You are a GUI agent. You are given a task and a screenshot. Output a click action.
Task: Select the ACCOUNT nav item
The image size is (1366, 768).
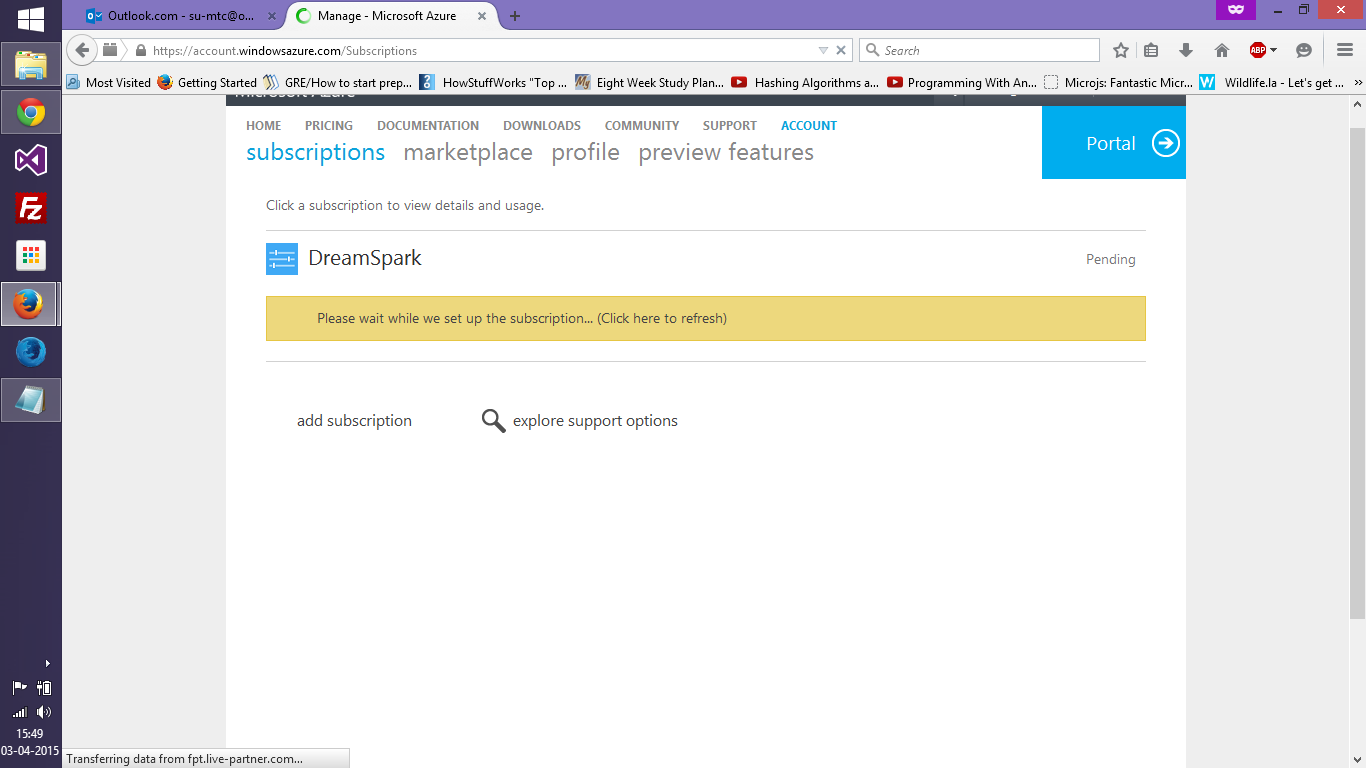[809, 126]
